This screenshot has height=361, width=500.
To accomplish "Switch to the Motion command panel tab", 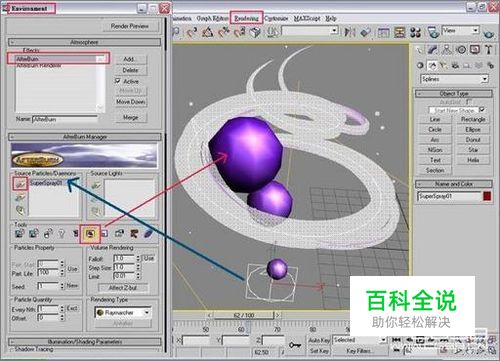I will tap(461, 50).
